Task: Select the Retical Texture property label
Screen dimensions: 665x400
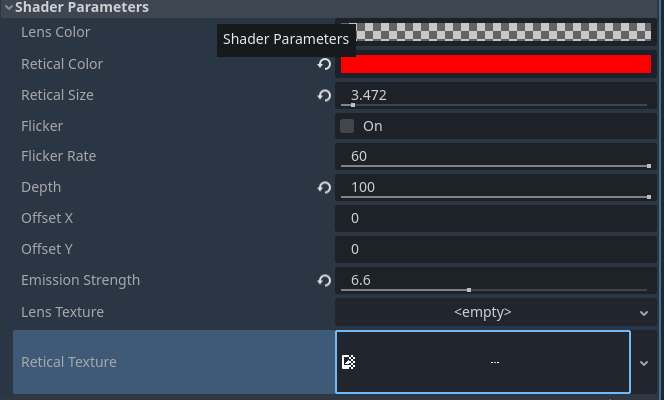Action: tap(69, 362)
